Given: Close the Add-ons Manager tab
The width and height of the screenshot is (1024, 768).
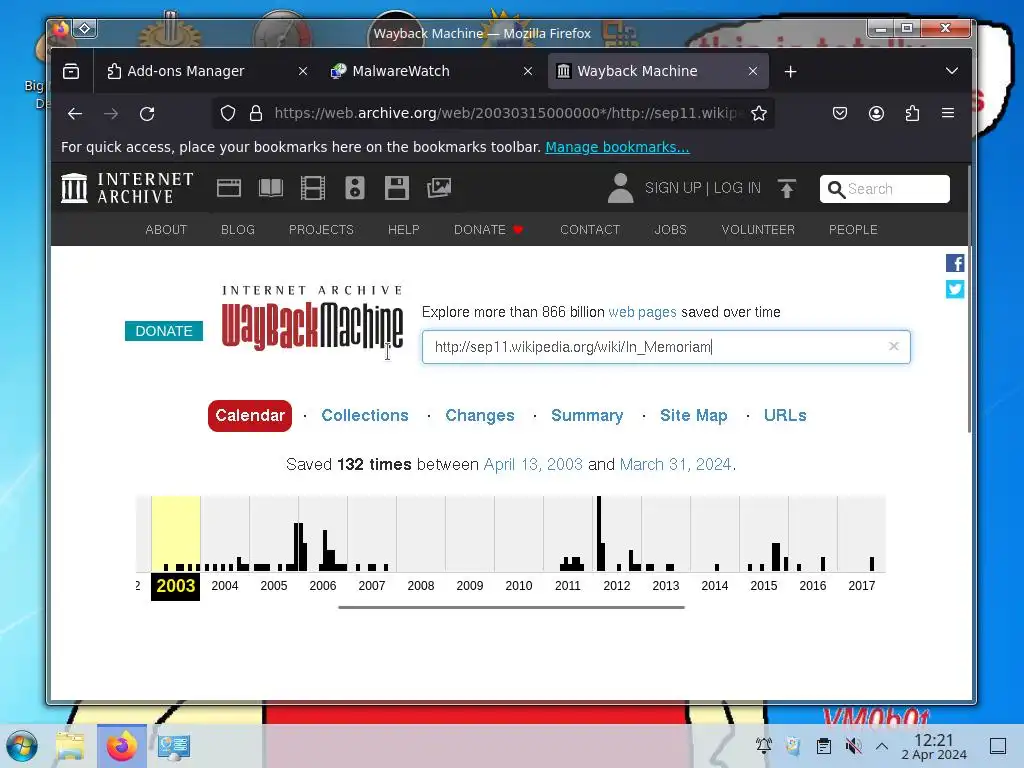Looking at the screenshot, I should (x=302, y=71).
